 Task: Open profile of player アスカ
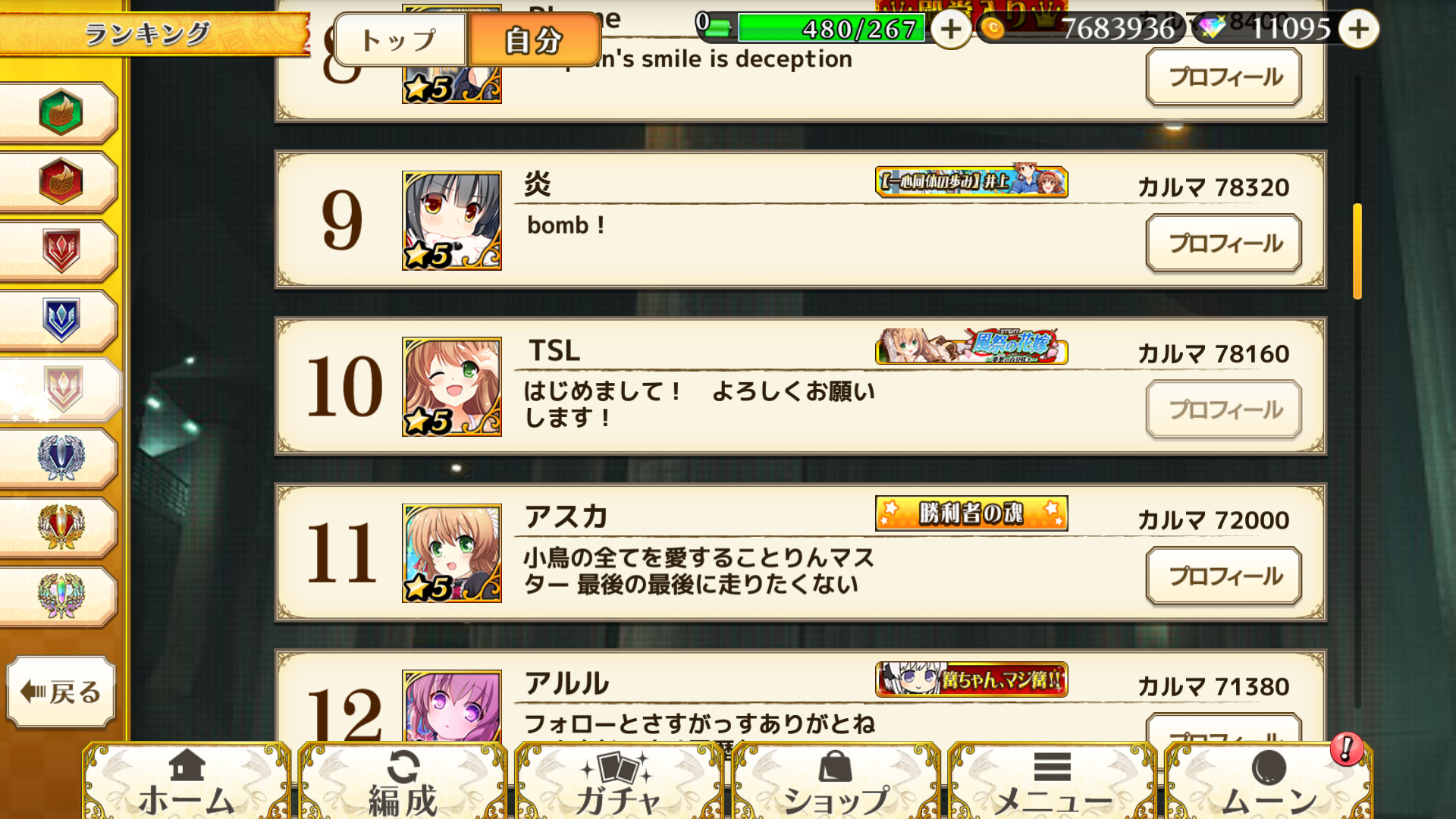coord(1223,576)
